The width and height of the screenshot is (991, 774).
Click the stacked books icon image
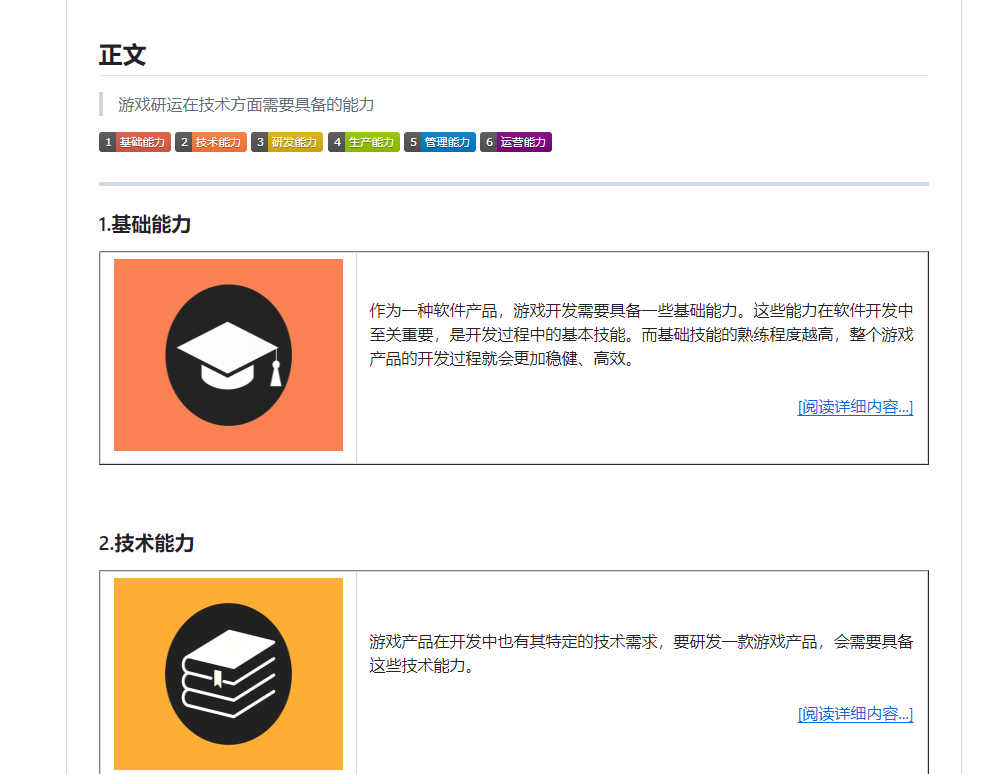click(228, 674)
